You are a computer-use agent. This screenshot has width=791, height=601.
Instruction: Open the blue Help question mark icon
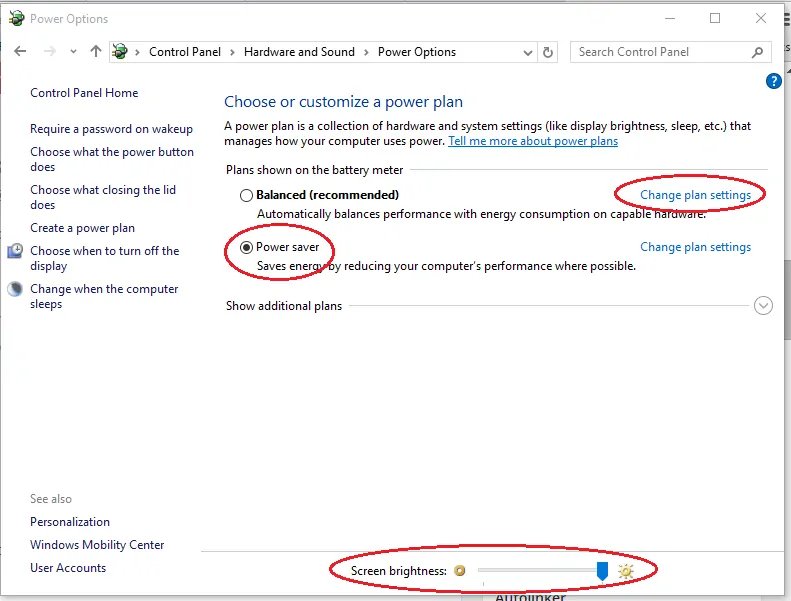[x=773, y=81]
